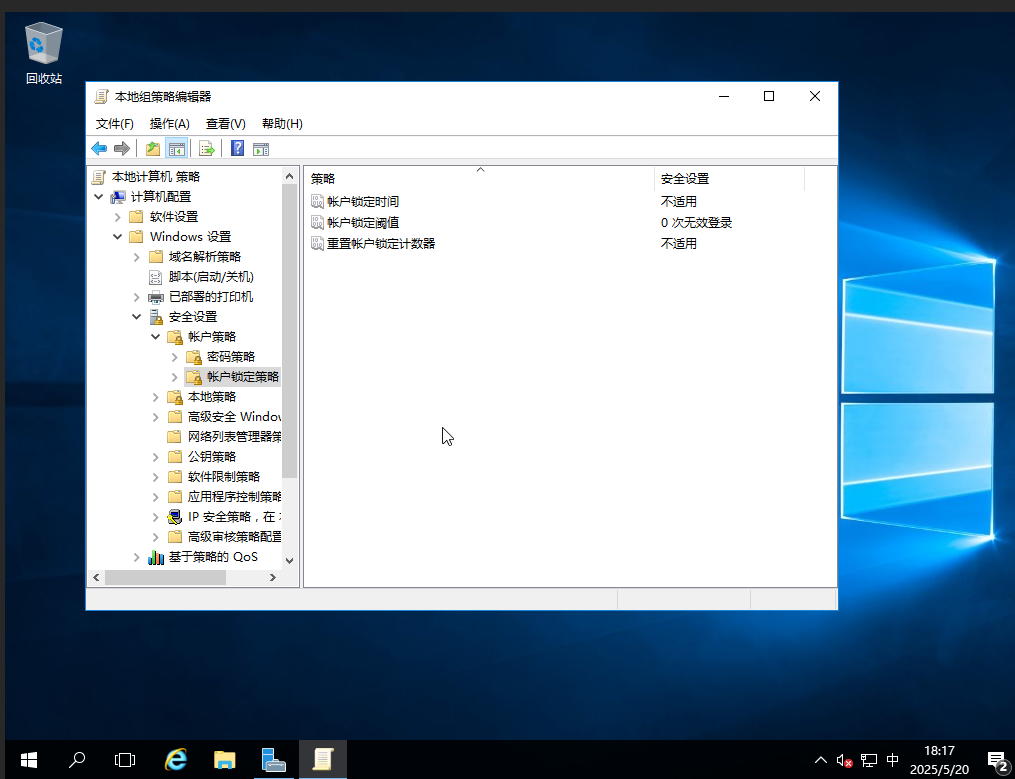This screenshot has height=779, width=1015.
Task: Click the tree pane's vertical scroll down arrow
Action: 289,561
